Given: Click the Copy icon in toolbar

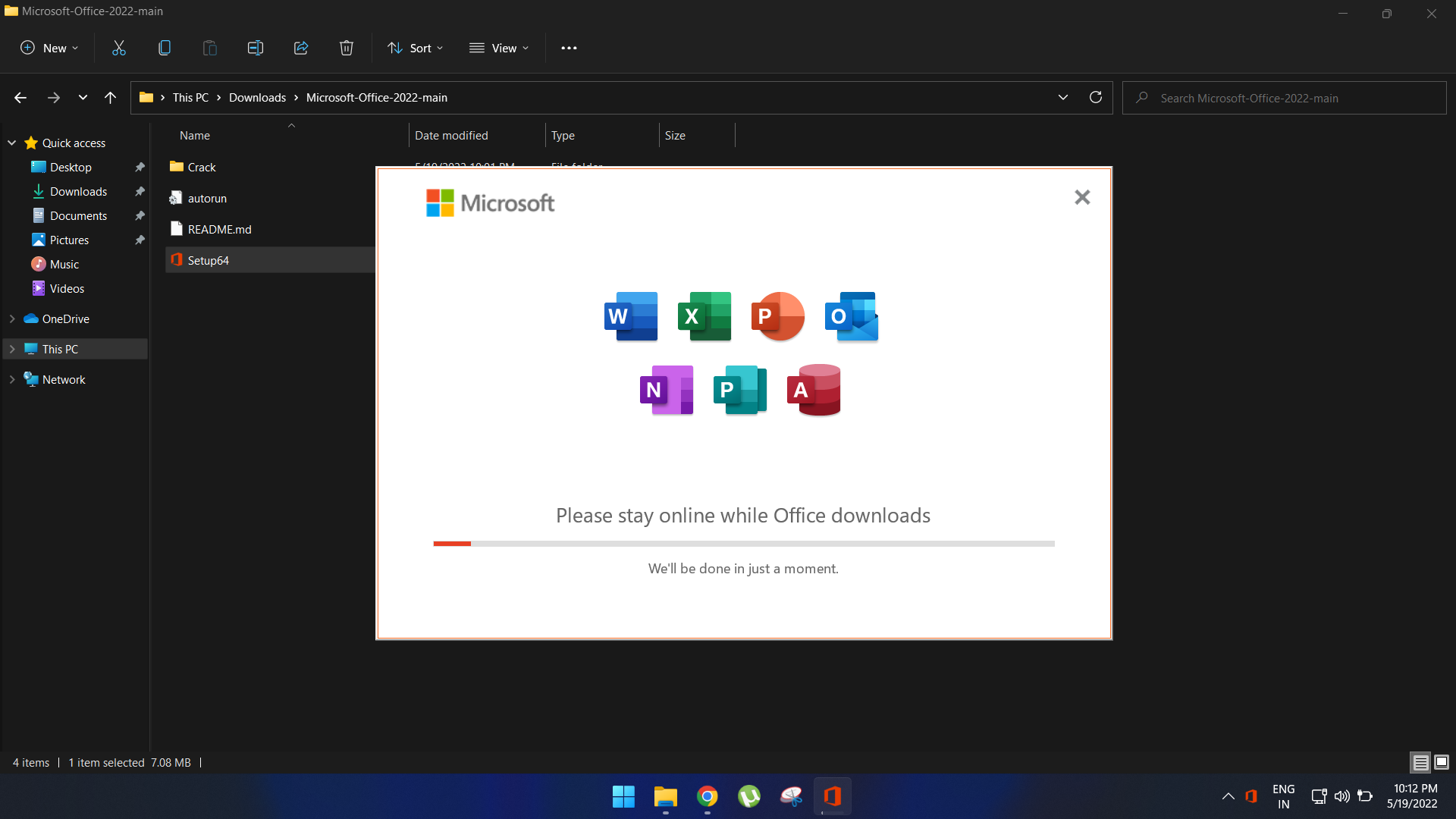Looking at the screenshot, I should click(x=165, y=48).
